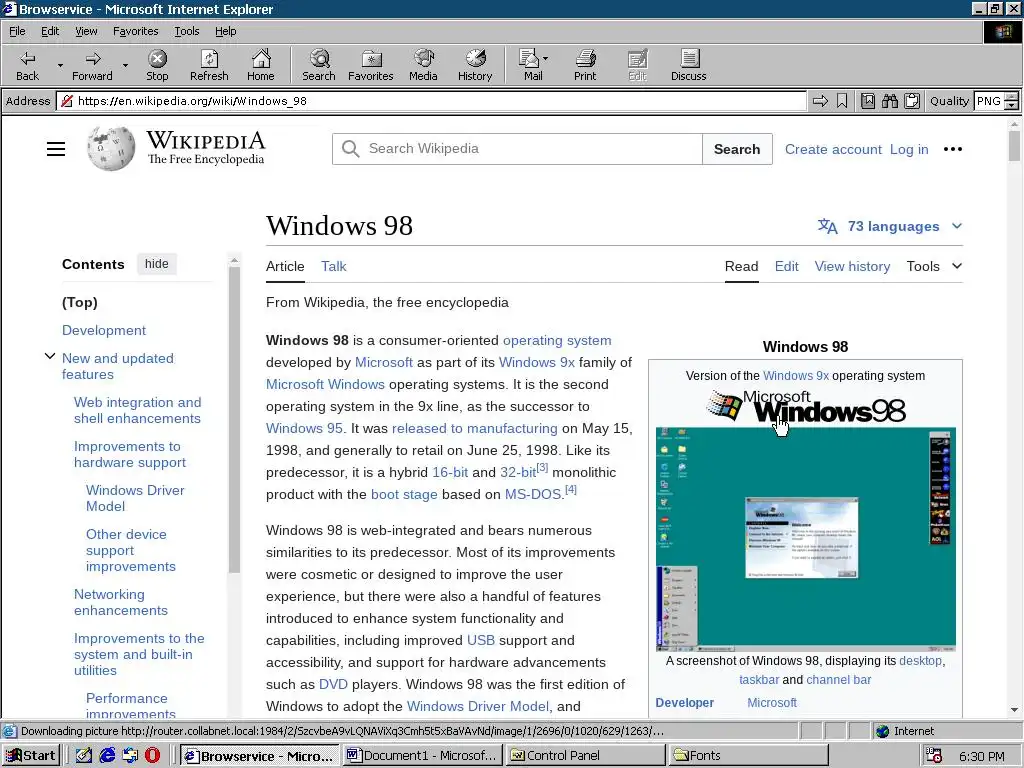Screen dimensions: 1024x768
Task: Click the clipboard icon beside Quality
Action: tap(912, 101)
